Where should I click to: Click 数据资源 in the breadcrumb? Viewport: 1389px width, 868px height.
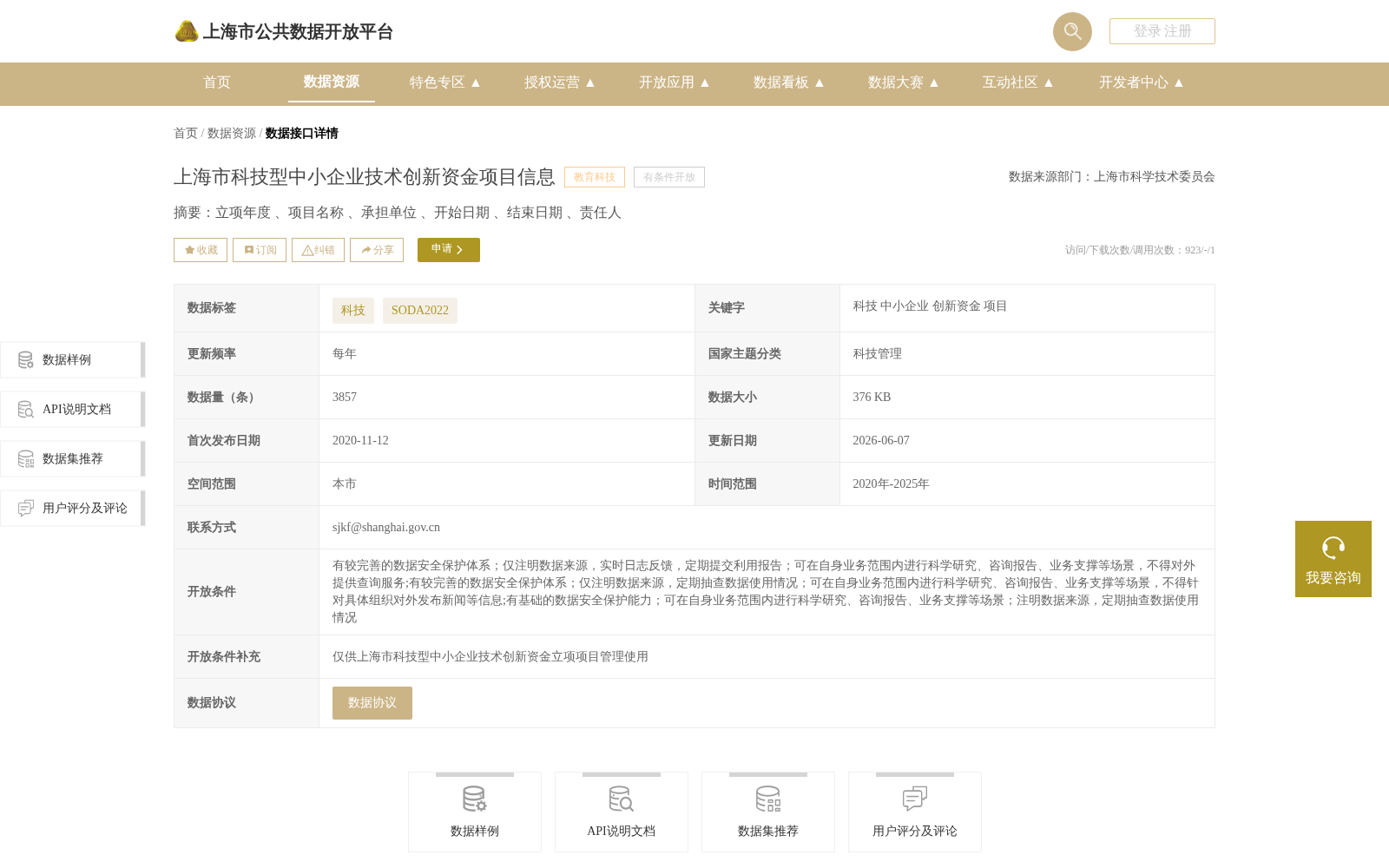pyautogui.click(x=232, y=133)
